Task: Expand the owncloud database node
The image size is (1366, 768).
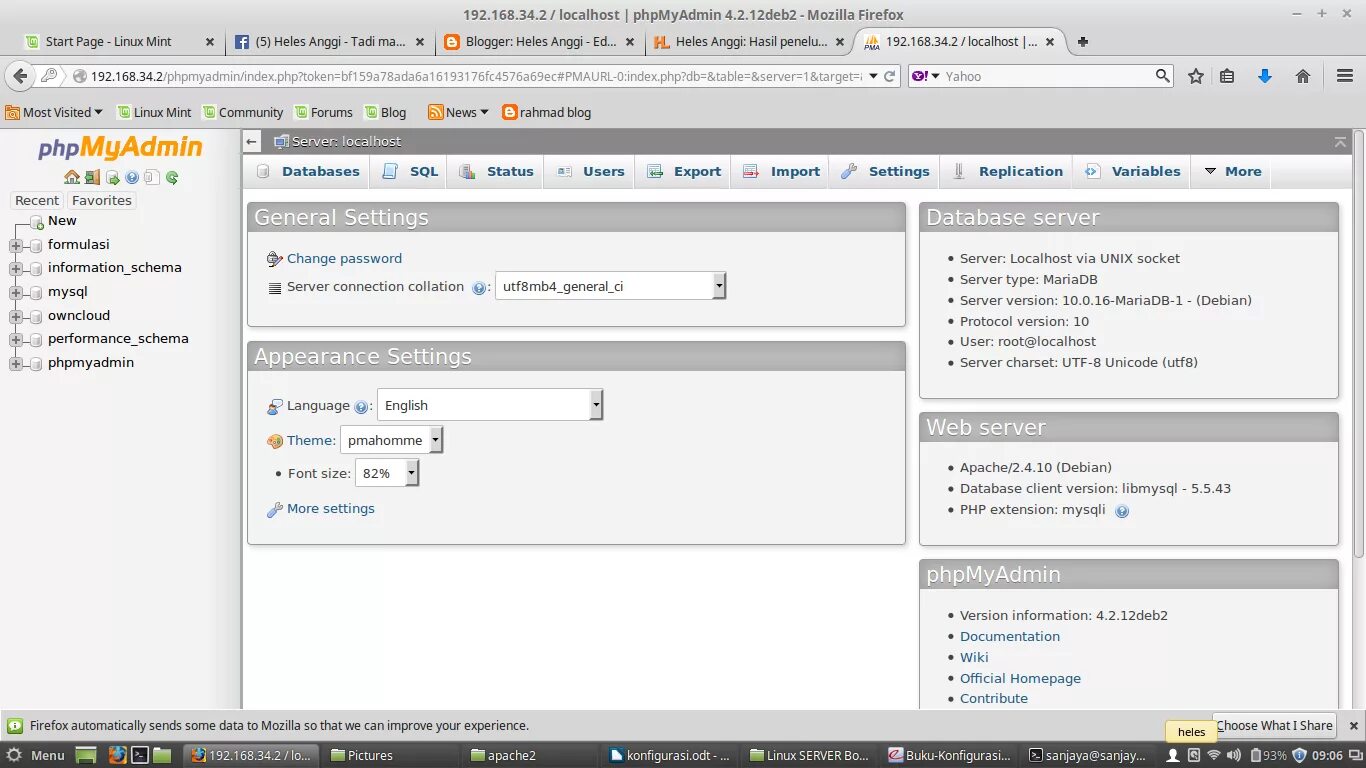Action: coord(16,317)
